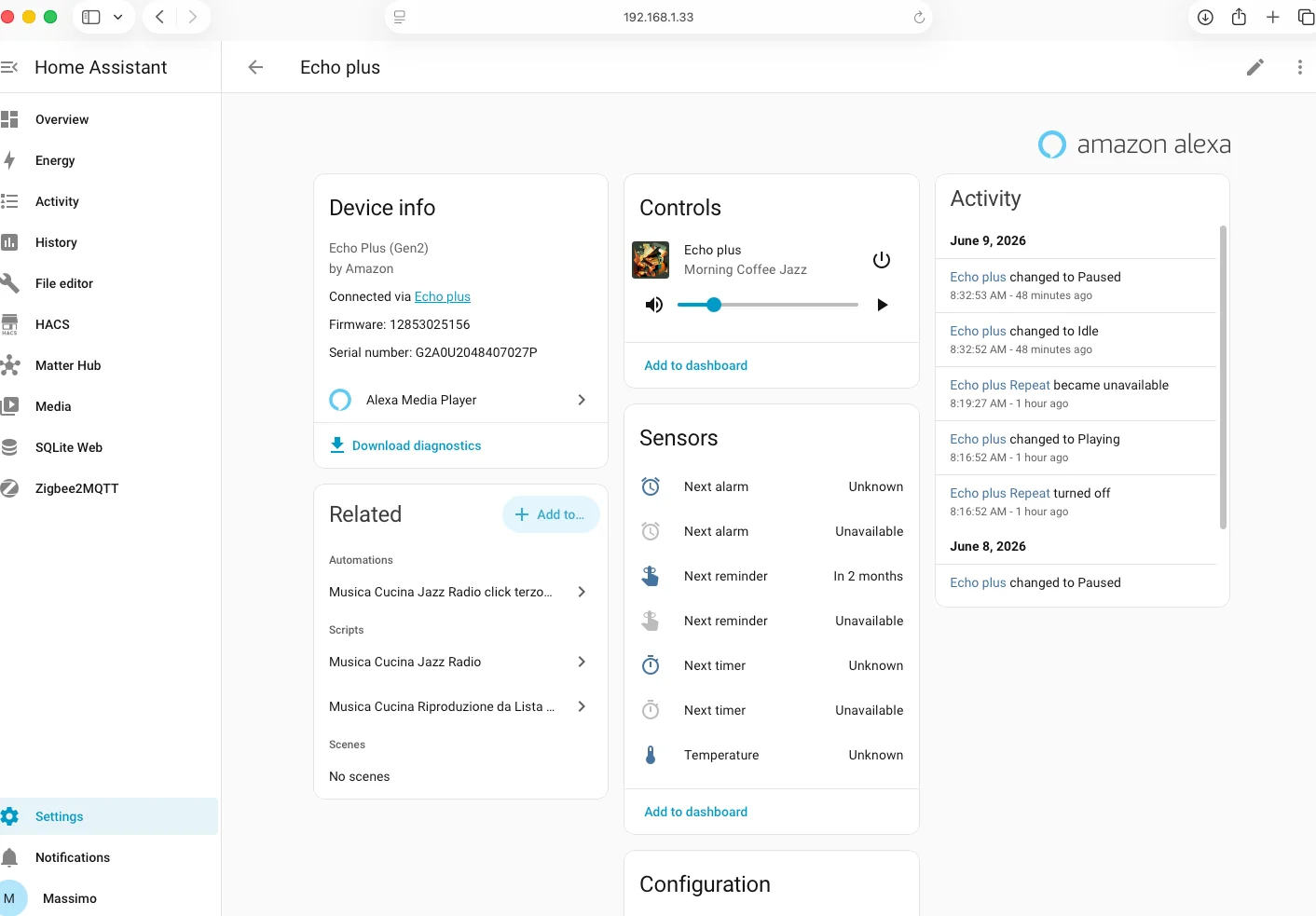The image size is (1316, 916).
Task: Edit device name with the pencil icon
Action: point(1255,67)
